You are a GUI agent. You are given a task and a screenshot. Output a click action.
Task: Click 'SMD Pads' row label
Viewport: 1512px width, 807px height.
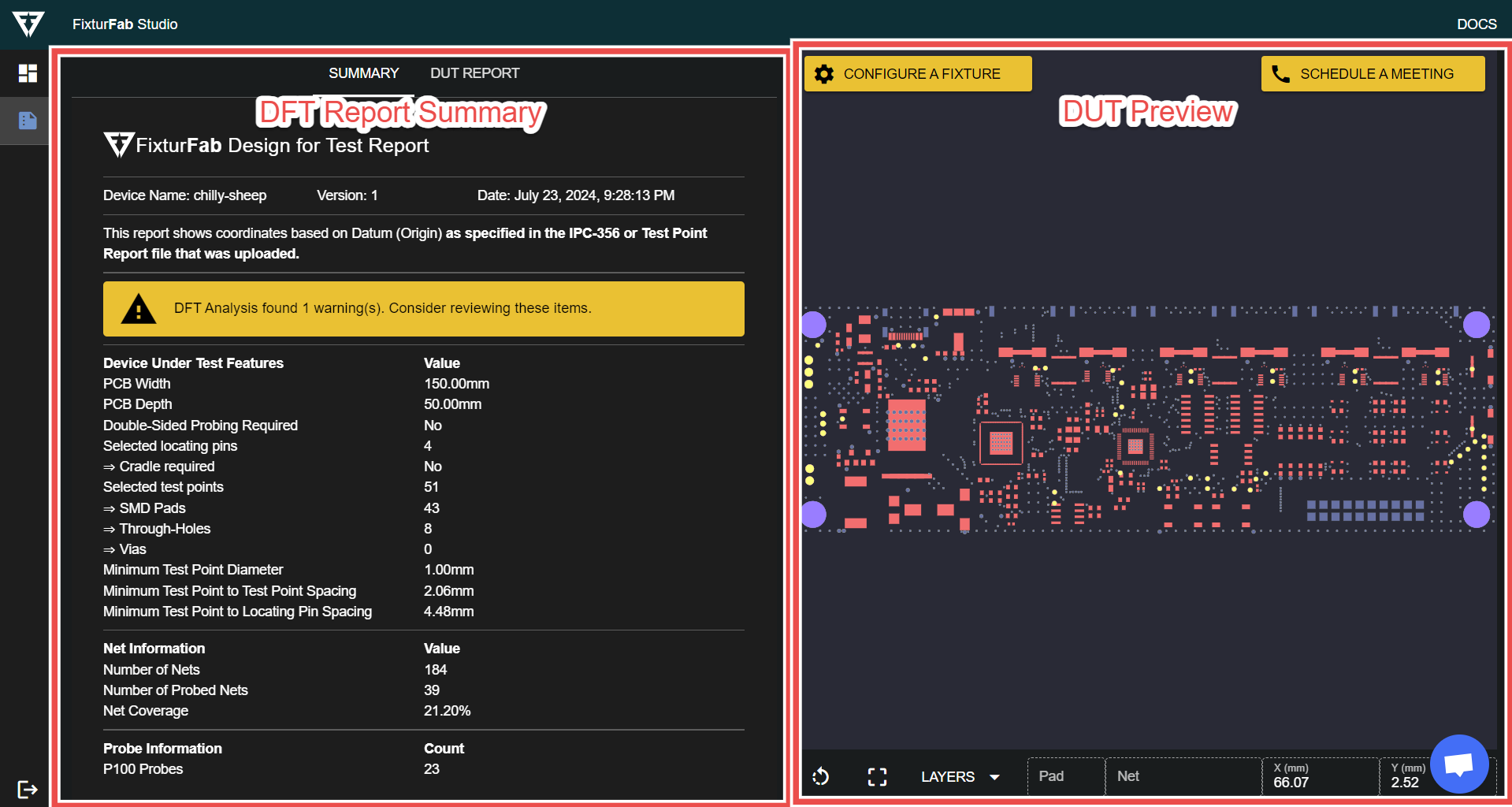point(145,508)
